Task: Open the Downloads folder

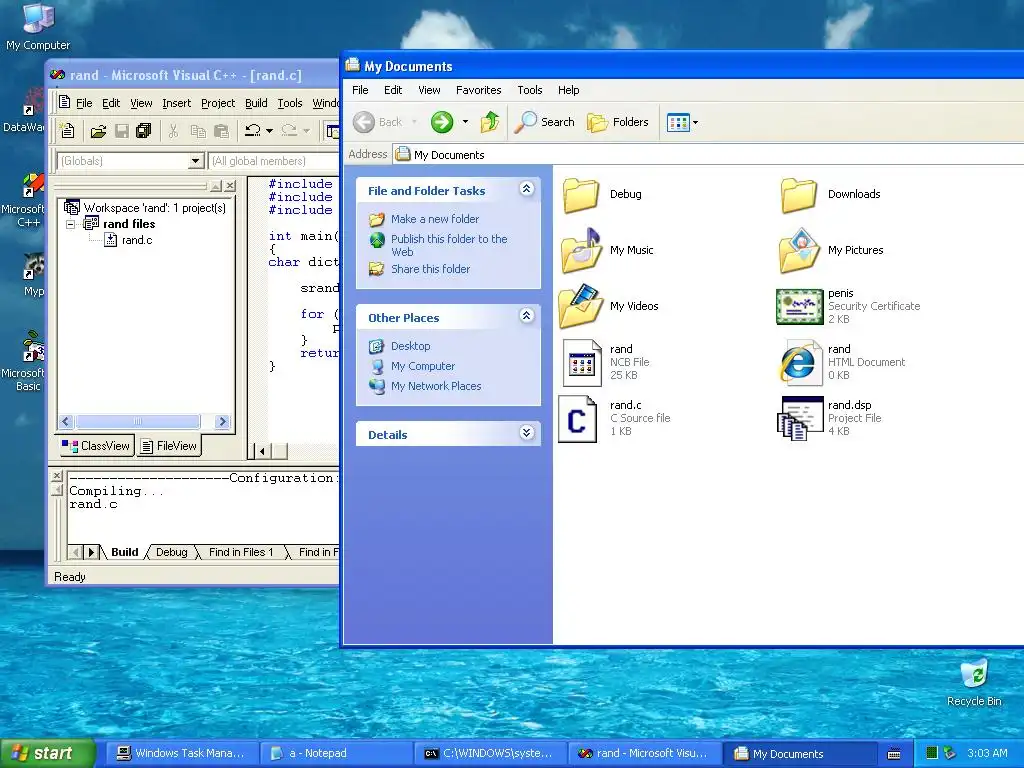Action: coord(799,195)
